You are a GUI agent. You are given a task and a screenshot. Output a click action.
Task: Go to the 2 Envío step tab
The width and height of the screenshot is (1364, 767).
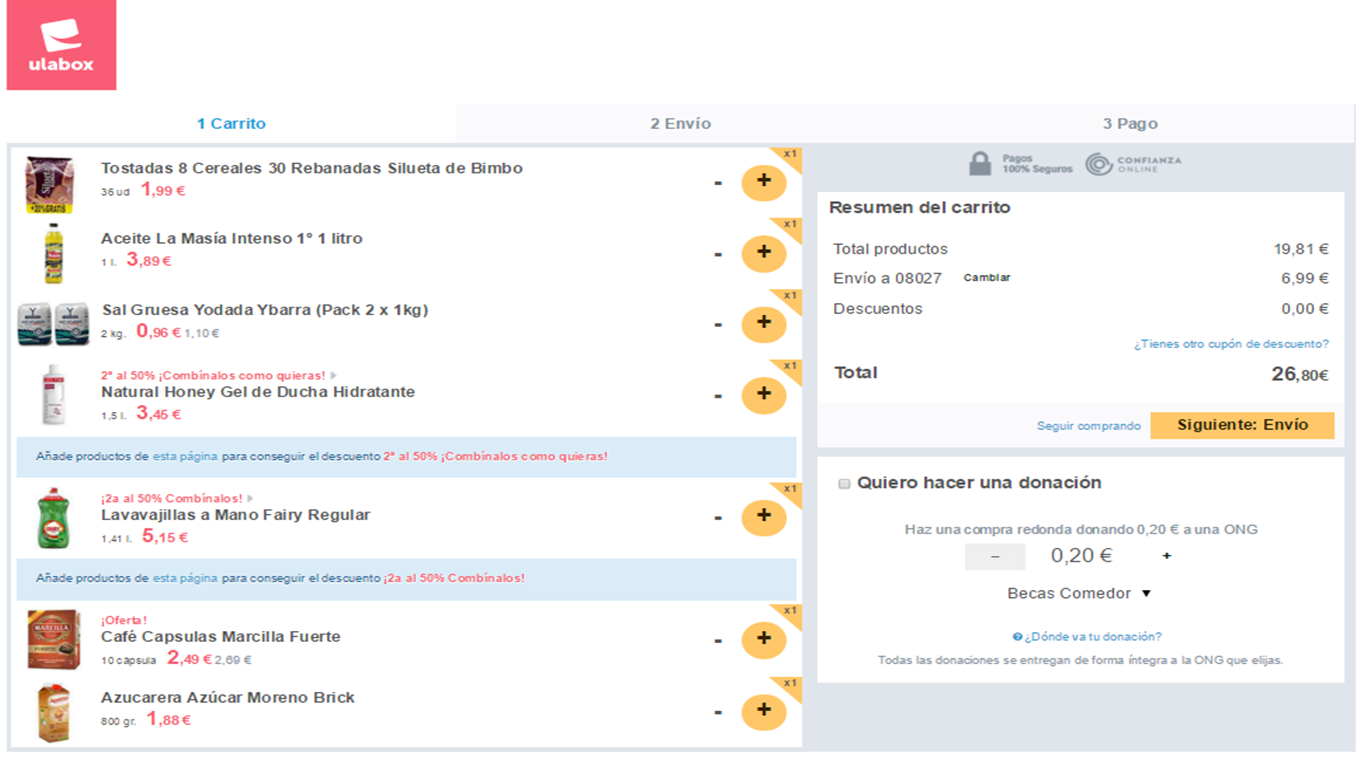[680, 124]
